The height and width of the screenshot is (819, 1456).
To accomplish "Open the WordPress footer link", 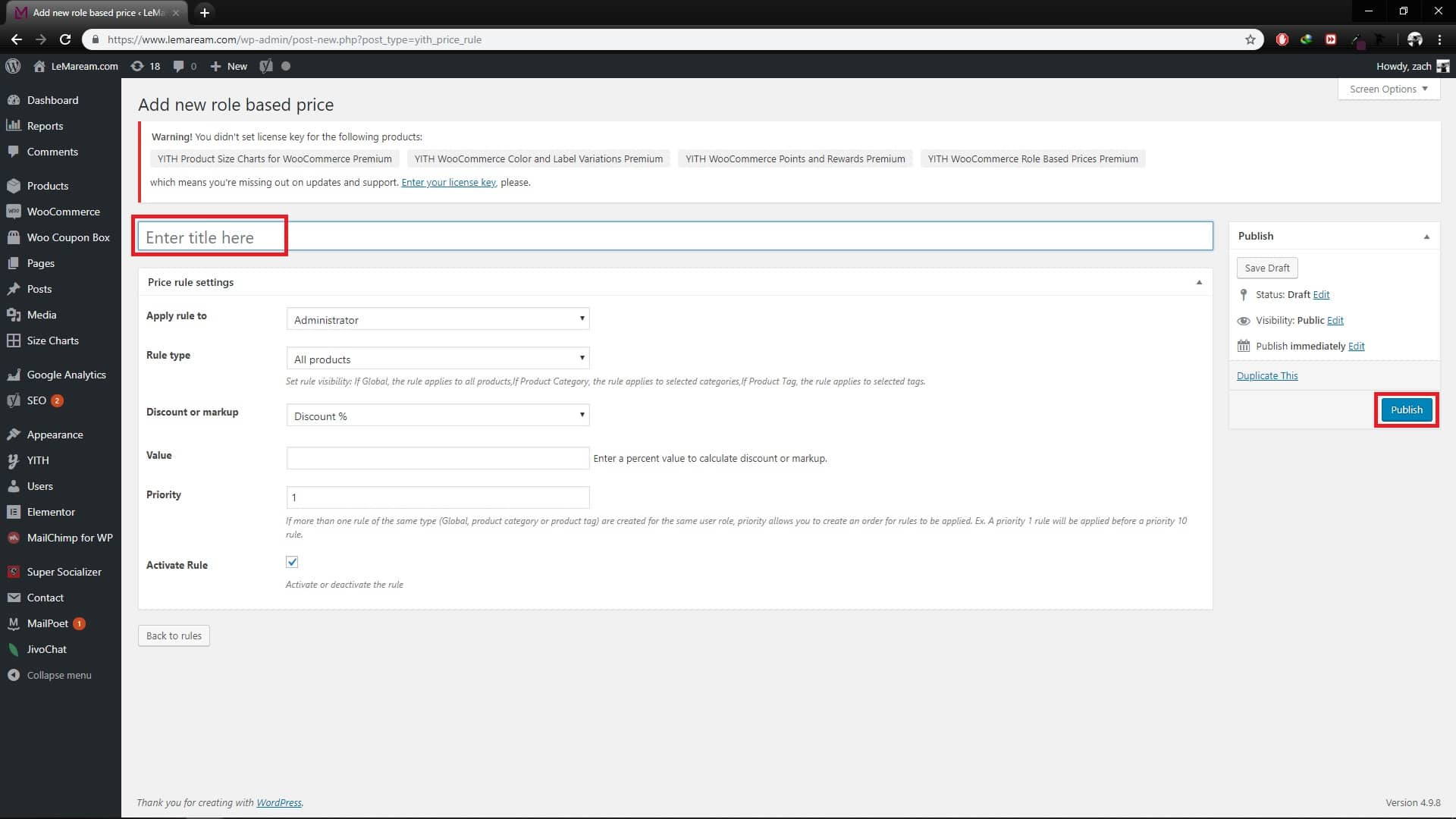I will click(278, 802).
